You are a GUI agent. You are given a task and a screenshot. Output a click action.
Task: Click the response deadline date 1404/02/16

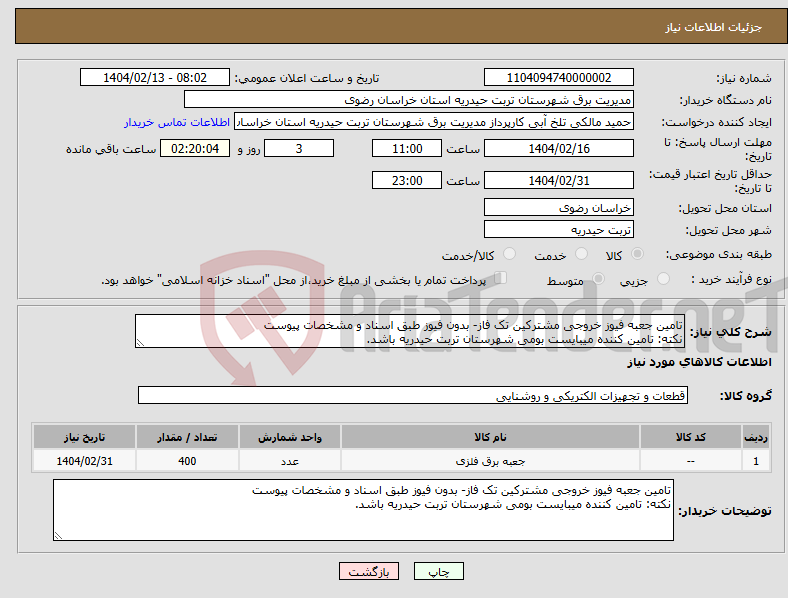(x=558, y=148)
